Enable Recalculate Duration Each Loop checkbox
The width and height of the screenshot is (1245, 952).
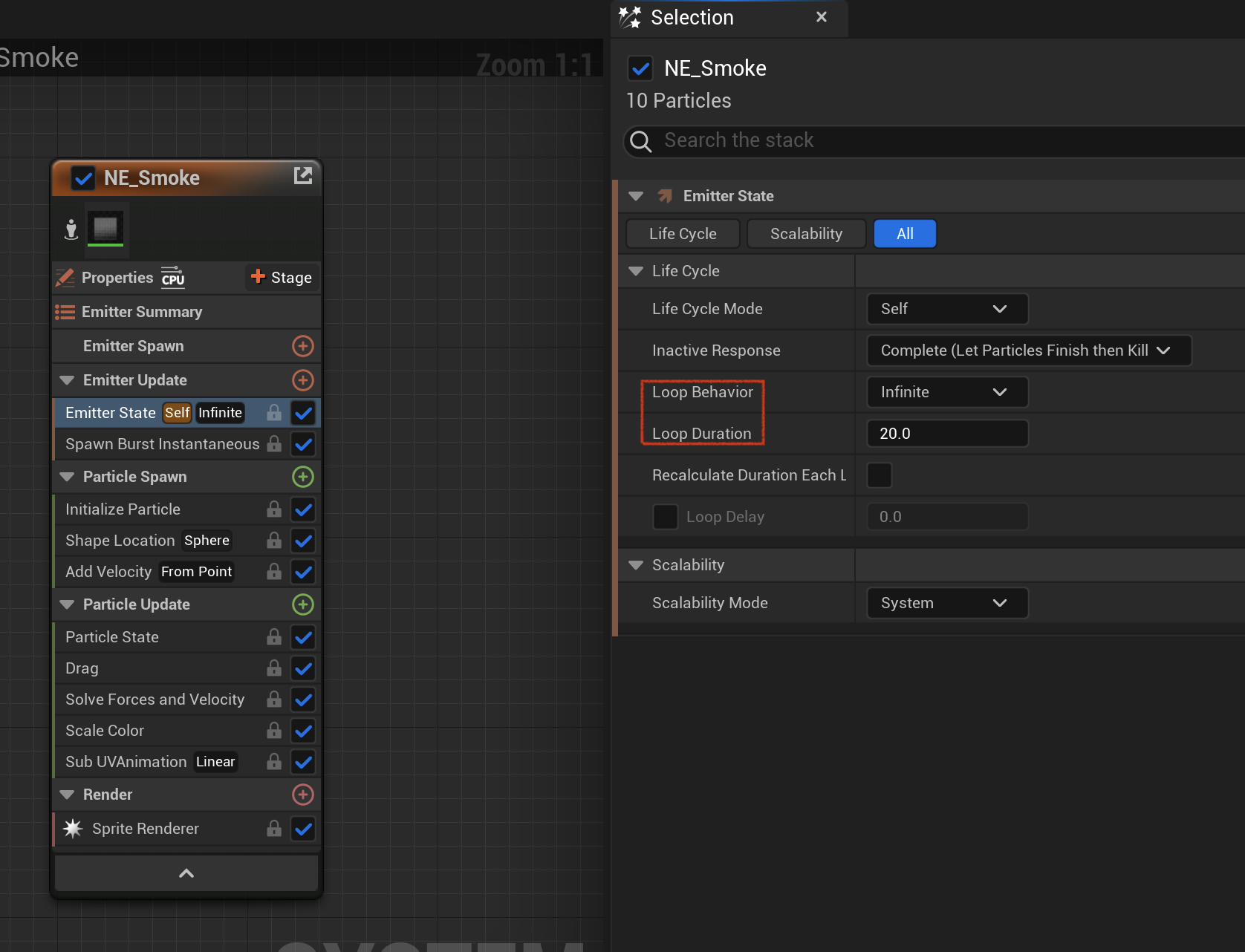[880, 475]
